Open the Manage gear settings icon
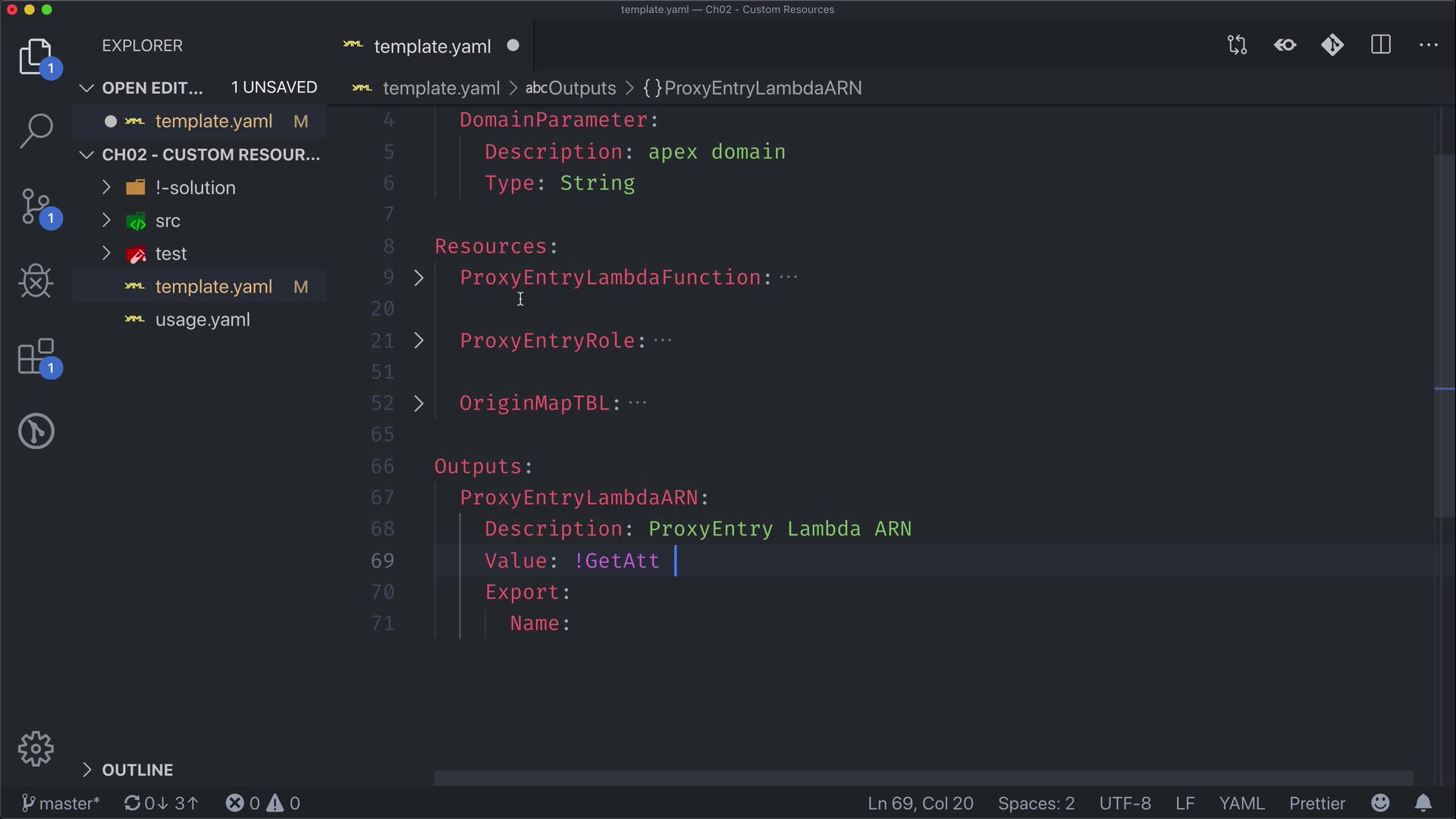 (x=36, y=749)
